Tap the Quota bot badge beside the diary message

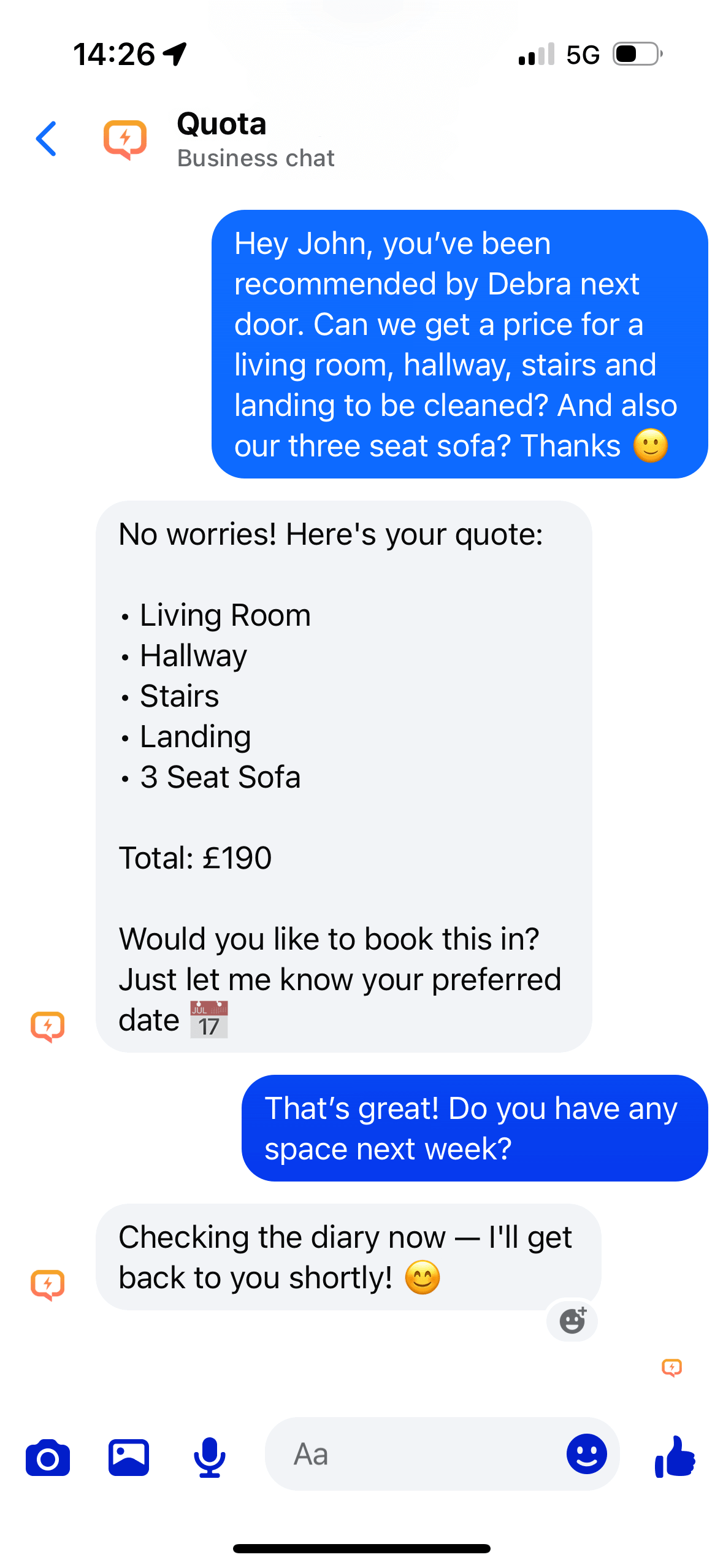pos(49,1282)
